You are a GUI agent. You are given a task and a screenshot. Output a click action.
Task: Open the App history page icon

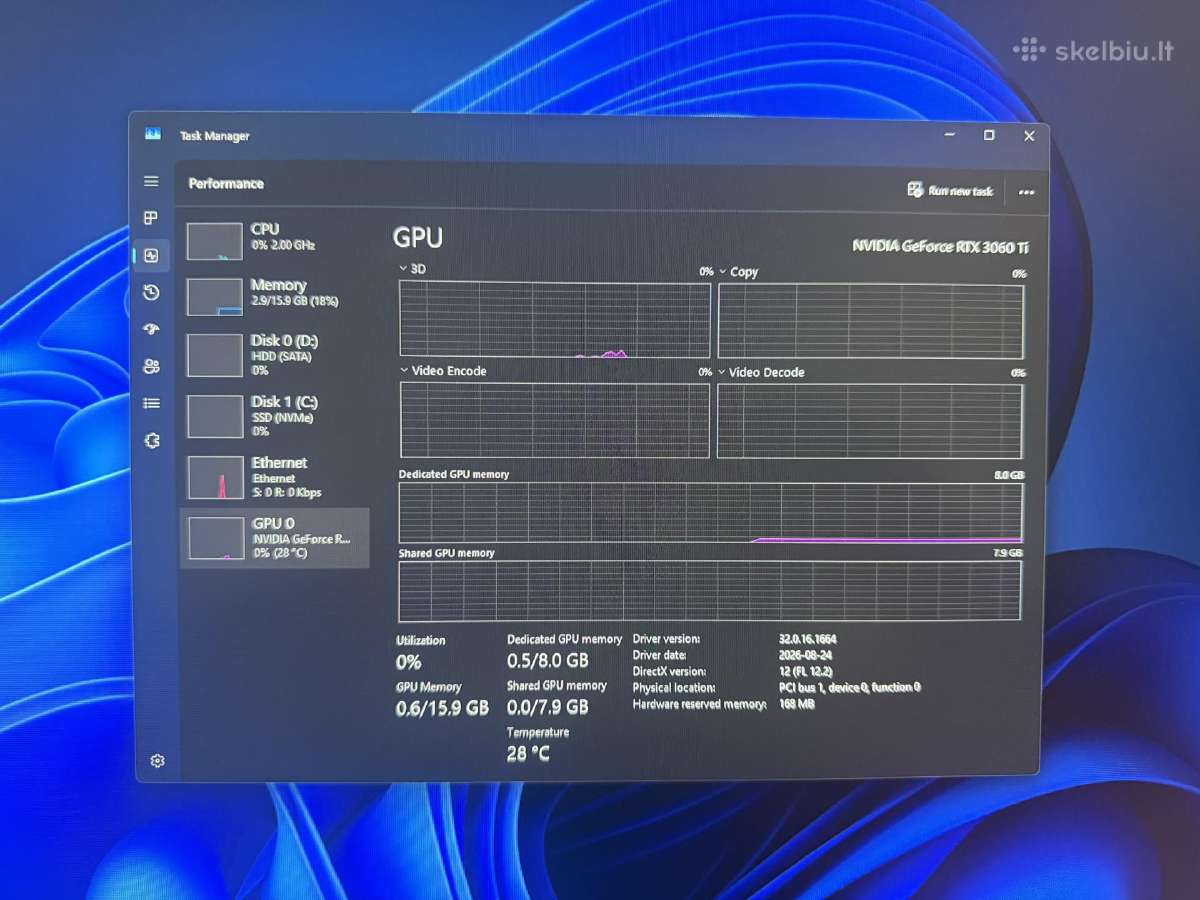pos(151,292)
